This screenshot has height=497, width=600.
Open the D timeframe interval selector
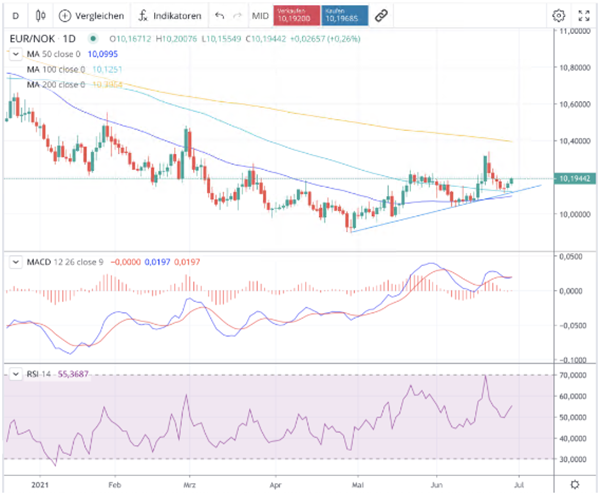point(16,16)
